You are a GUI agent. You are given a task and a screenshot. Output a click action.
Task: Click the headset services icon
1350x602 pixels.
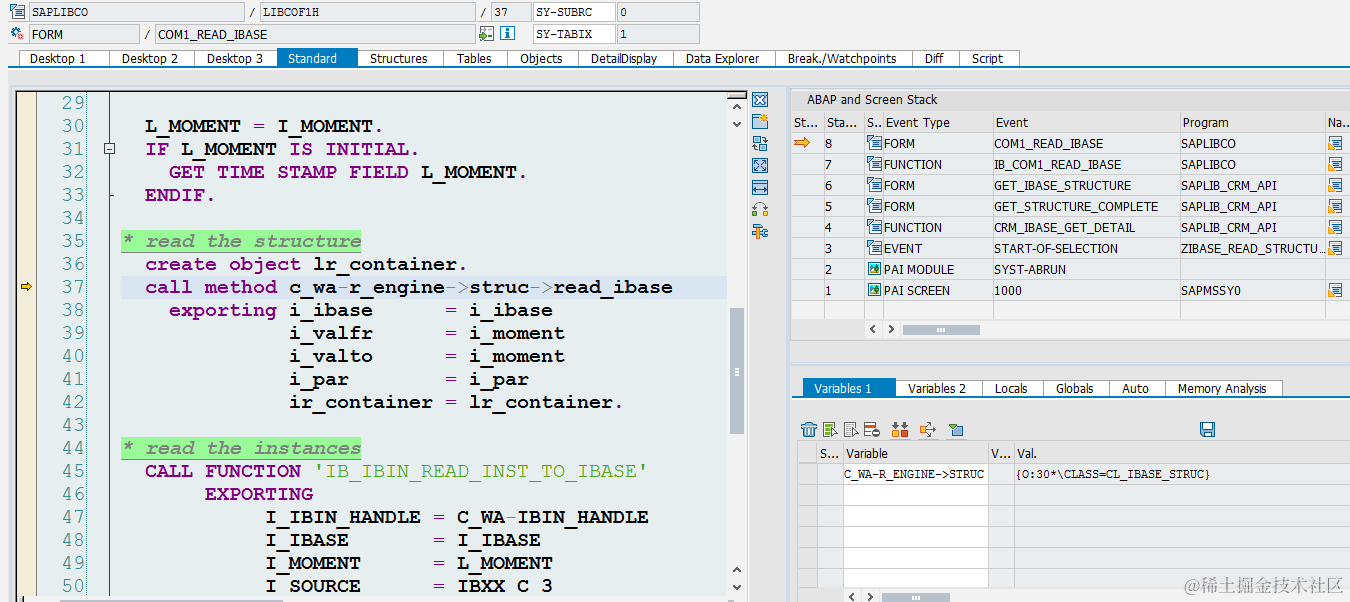(x=760, y=210)
